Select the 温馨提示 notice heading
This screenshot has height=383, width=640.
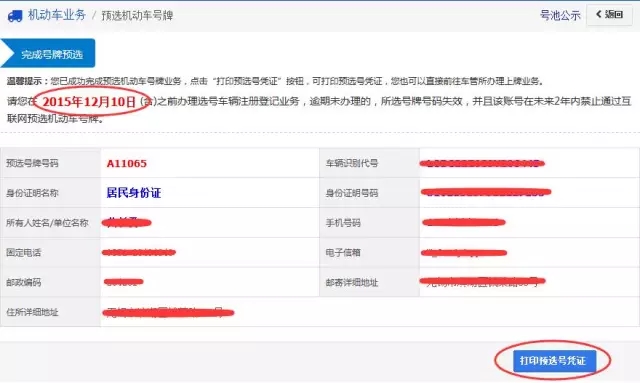27,81
